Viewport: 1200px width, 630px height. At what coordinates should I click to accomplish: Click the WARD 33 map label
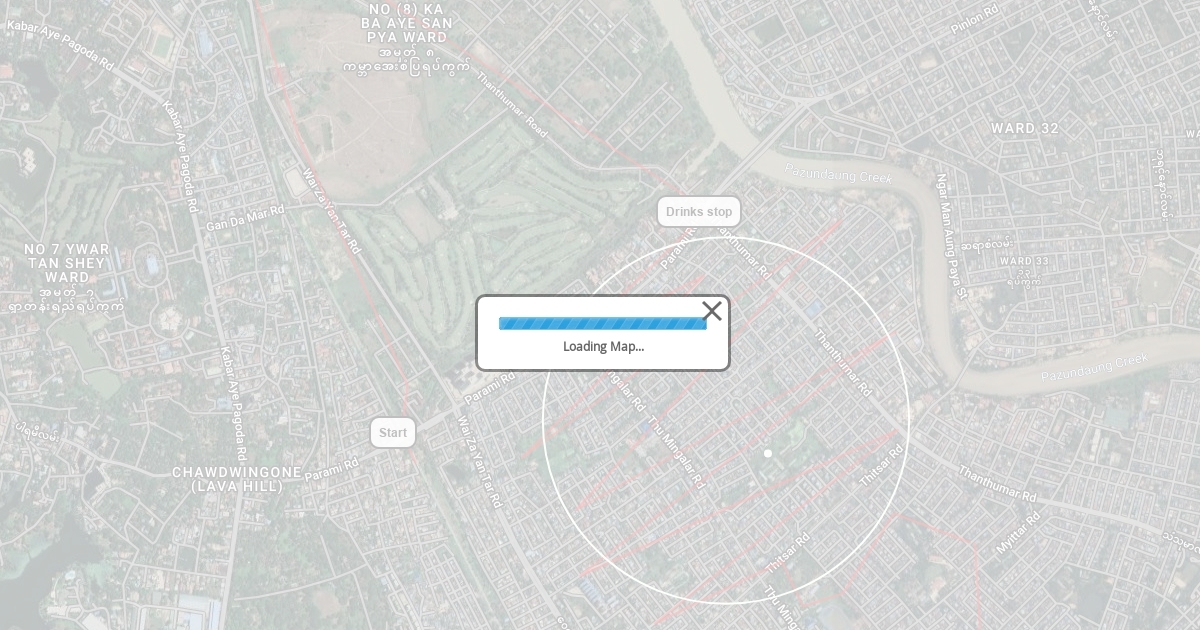point(1025,261)
